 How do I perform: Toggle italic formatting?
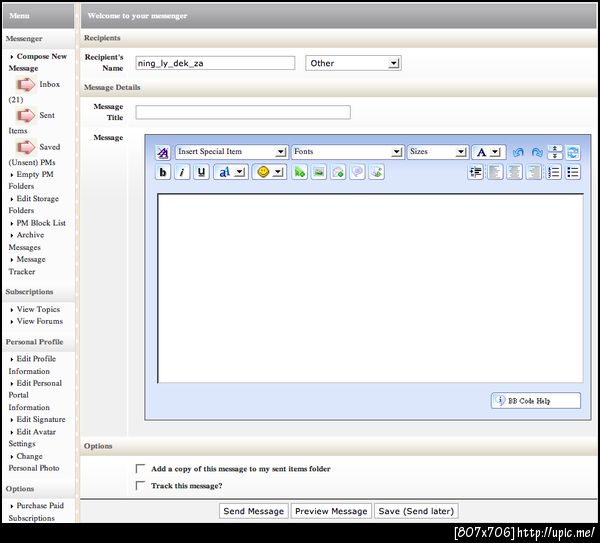pos(182,172)
